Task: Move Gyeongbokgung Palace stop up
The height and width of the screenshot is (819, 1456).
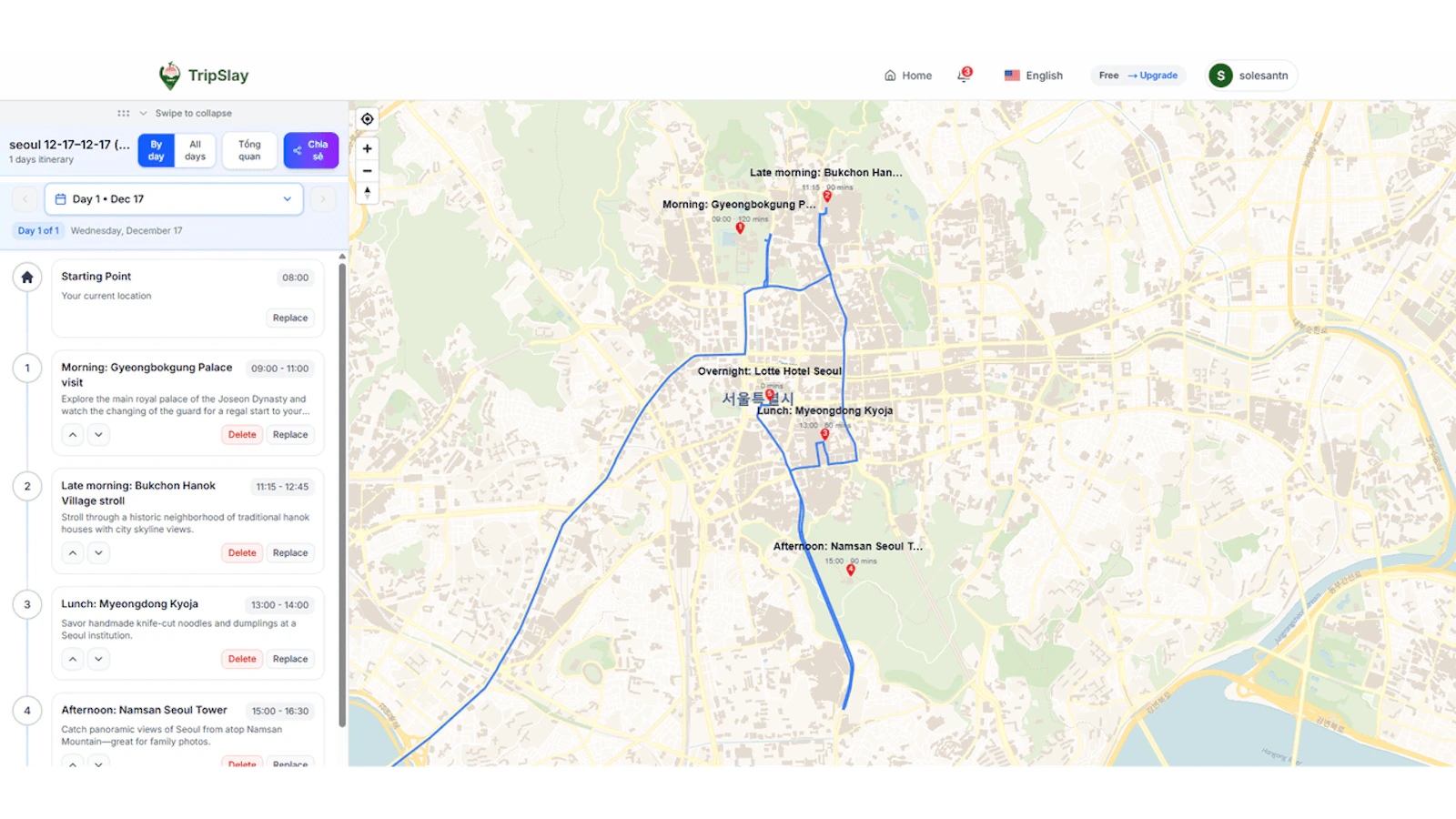Action: tap(73, 435)
